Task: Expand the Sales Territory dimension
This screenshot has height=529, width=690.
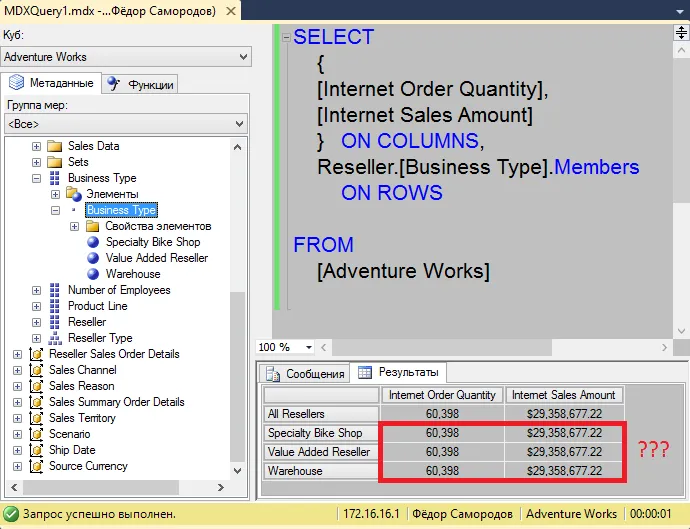Action: (18, 419)
